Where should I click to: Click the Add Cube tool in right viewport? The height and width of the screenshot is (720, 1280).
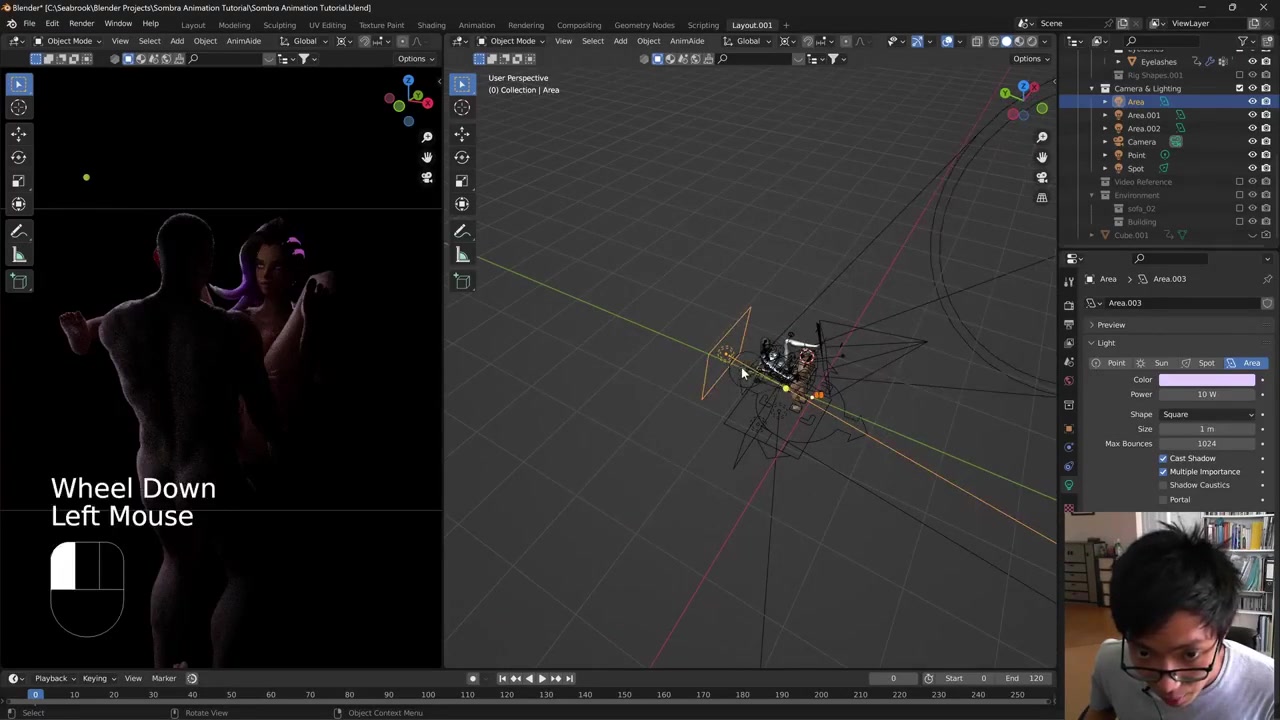[x=462, y=281]
